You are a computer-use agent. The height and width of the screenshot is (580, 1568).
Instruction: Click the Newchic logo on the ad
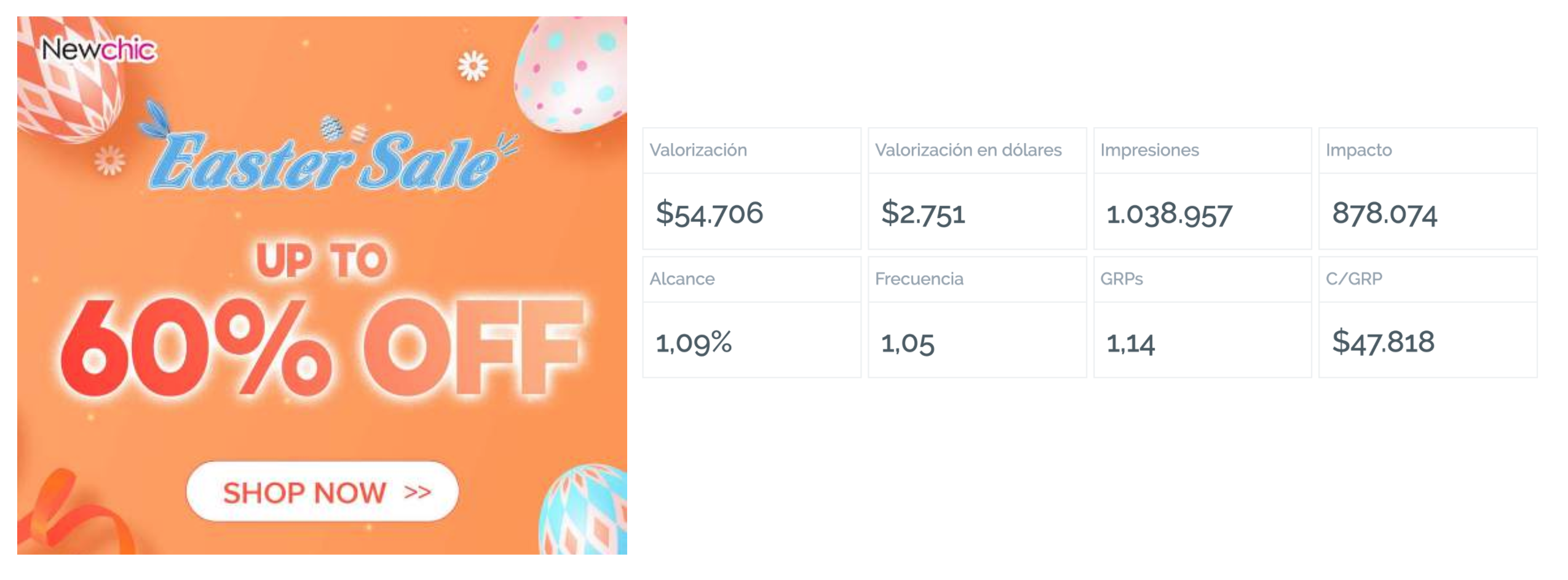tap(98, 49)
